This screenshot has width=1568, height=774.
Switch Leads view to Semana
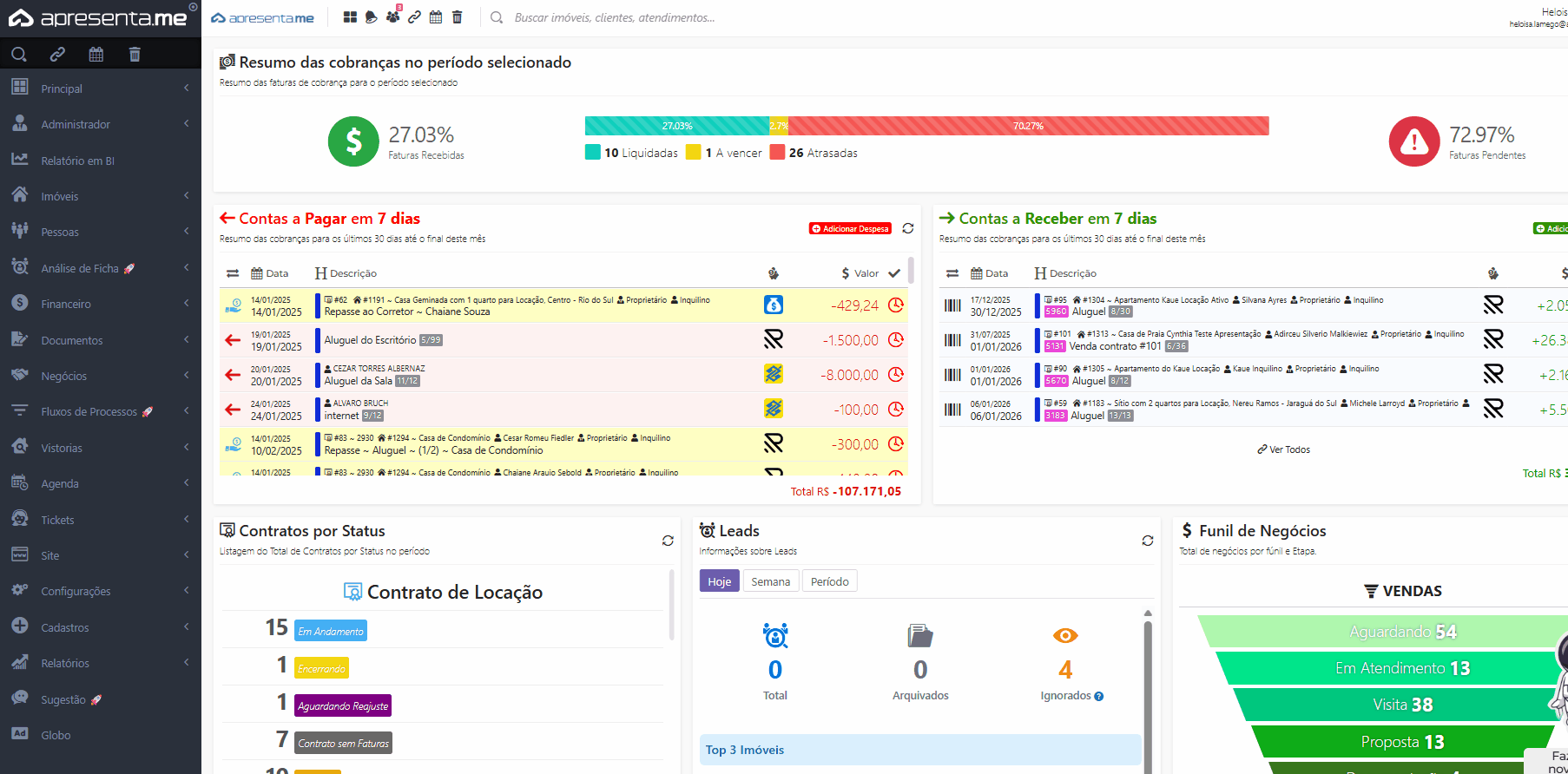click(x=770, y=581)
